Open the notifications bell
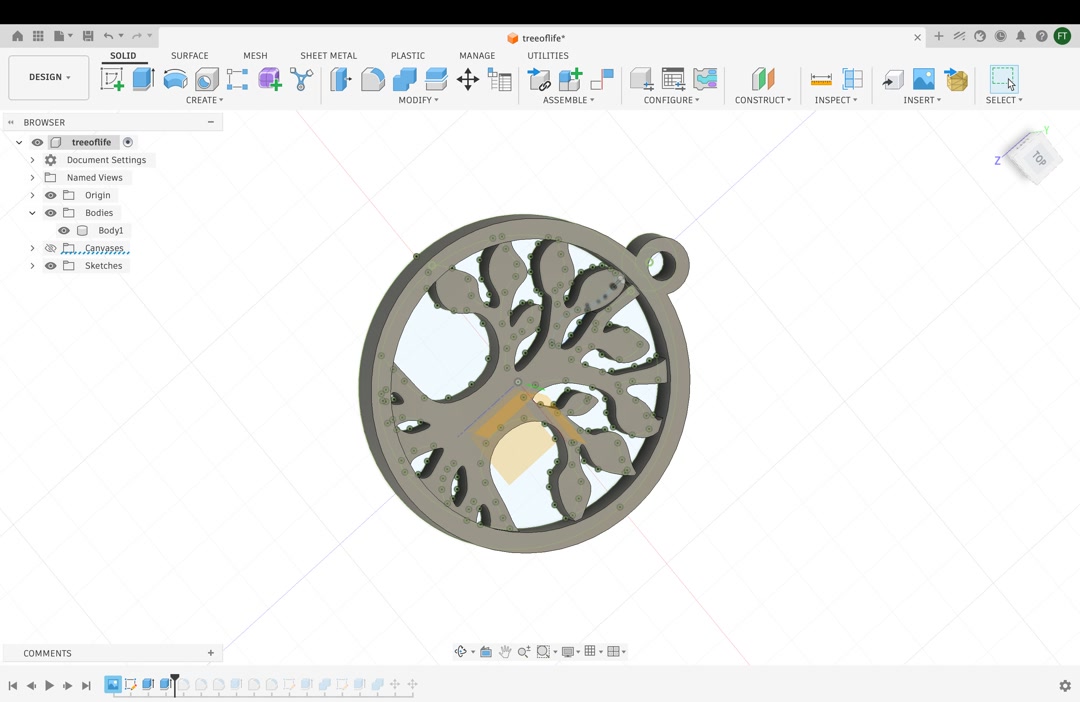 tap(1021, 36)
